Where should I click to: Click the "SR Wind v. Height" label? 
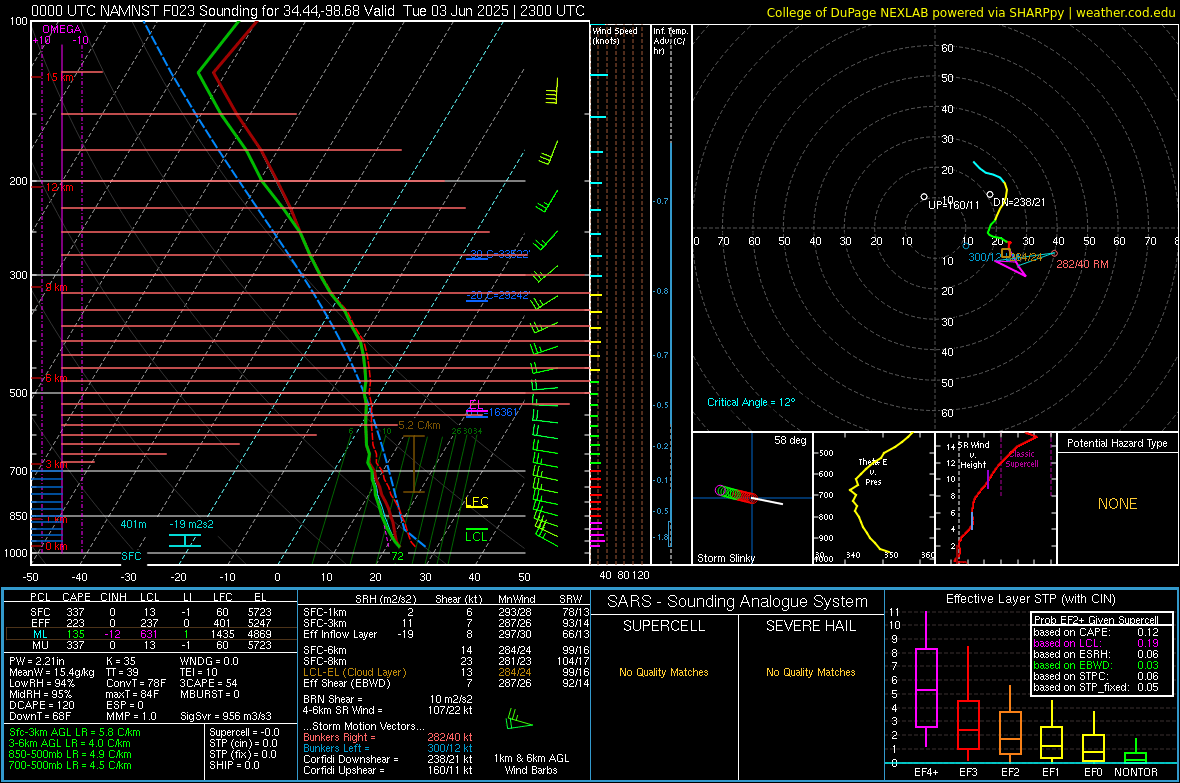pyautogui.click(x=974, y=455)
